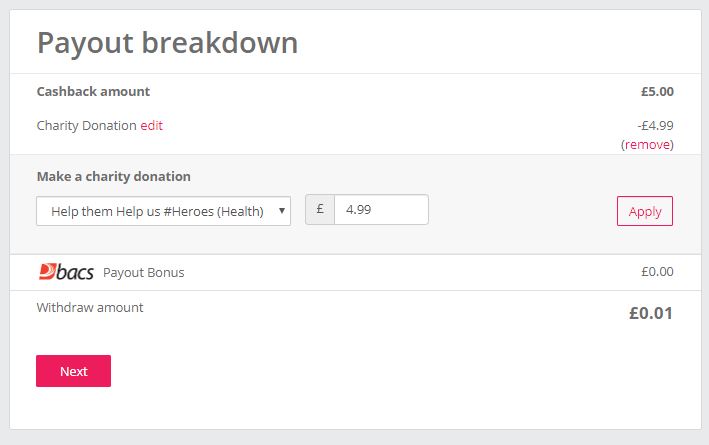The image size is (709, 445).
Task: Click the Charity Donation label text
Action: click(86, 125)
